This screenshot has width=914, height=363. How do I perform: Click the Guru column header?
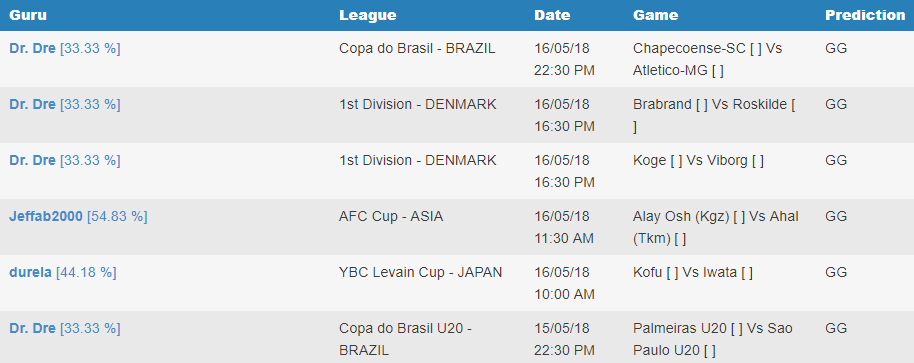click(28, 15)
